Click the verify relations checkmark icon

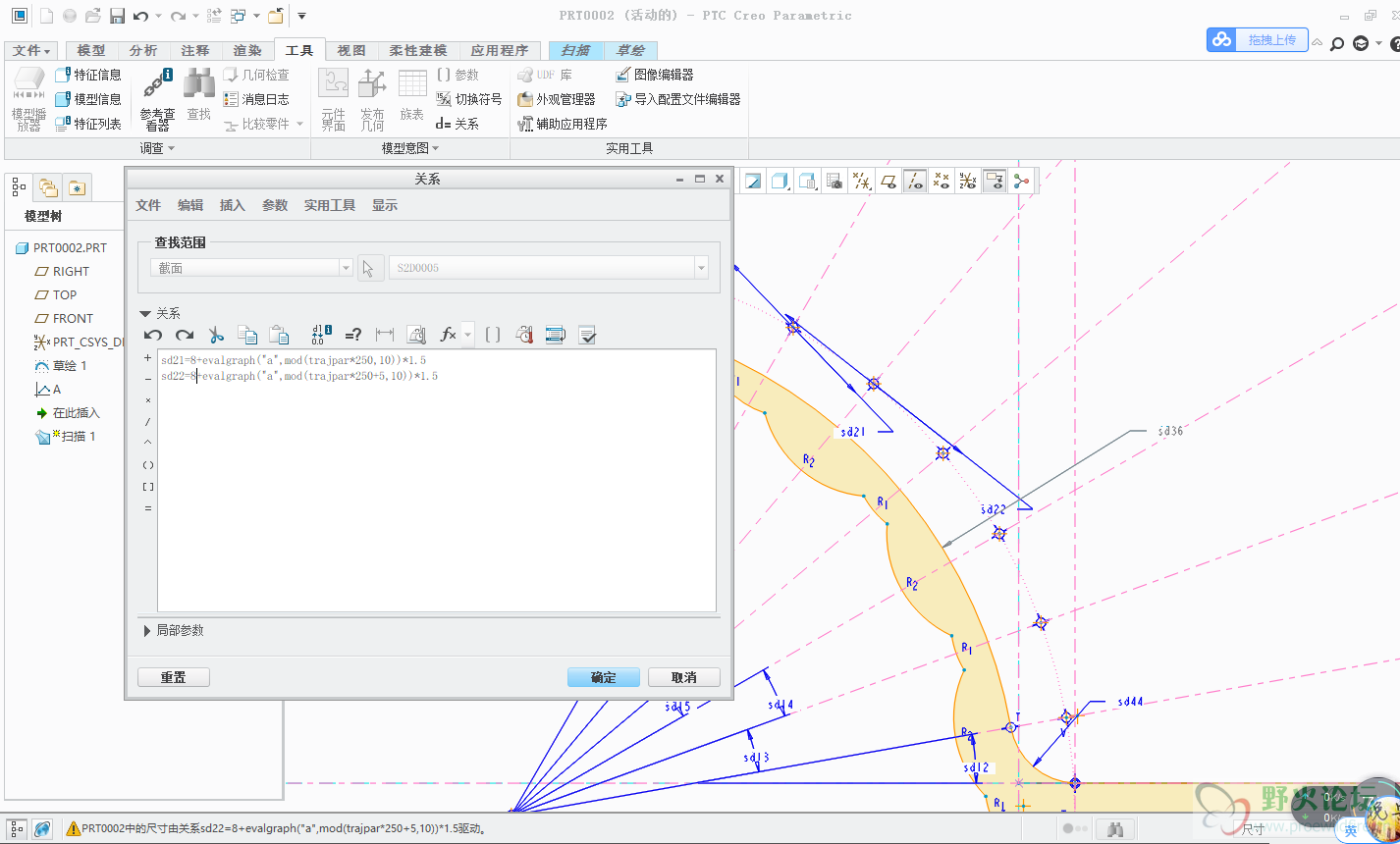tap(587, 335)
